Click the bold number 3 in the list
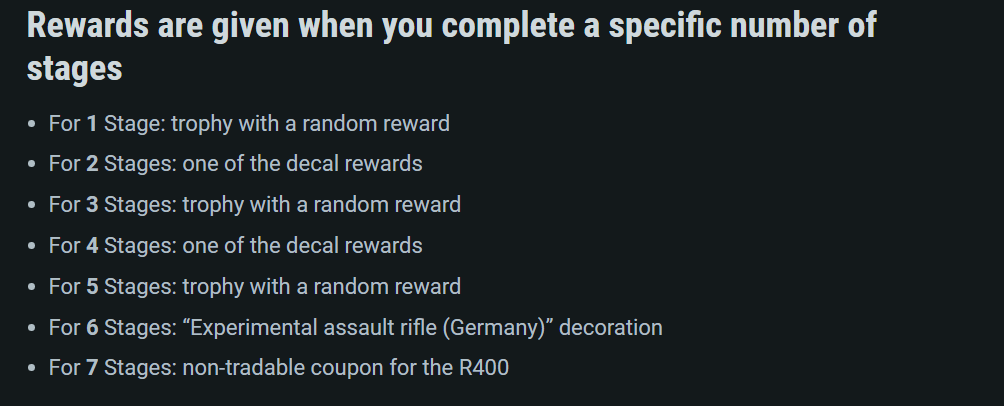This screenshot has height=406, width=1004. click(92, 205)
